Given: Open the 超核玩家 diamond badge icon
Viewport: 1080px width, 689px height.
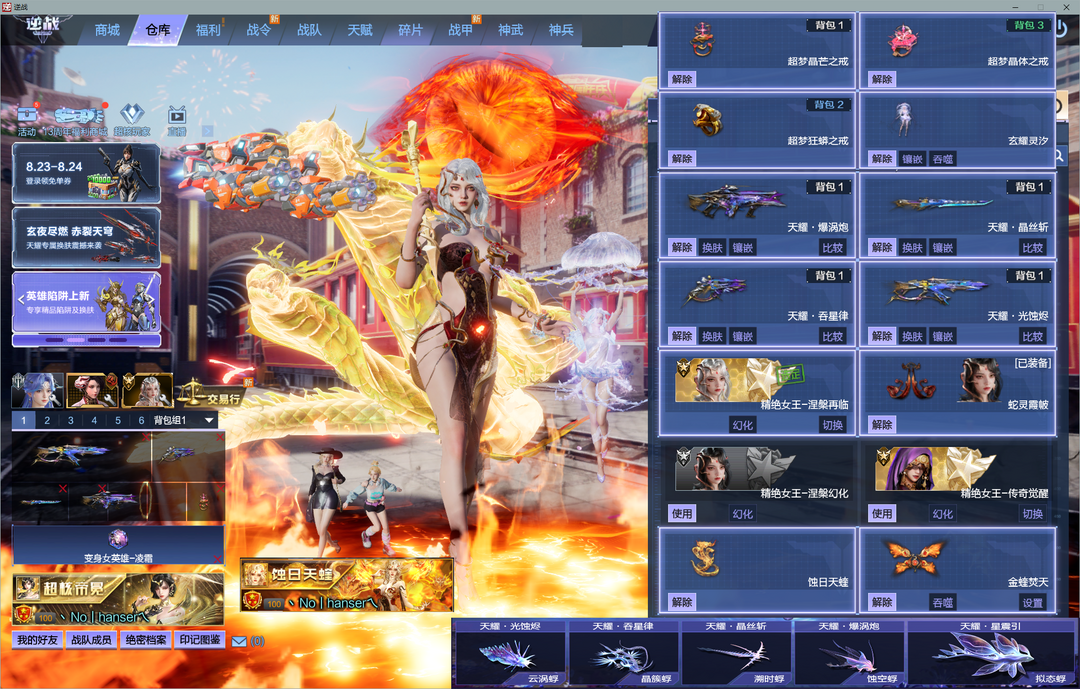Looking at the screenshot, I should 132,114.
